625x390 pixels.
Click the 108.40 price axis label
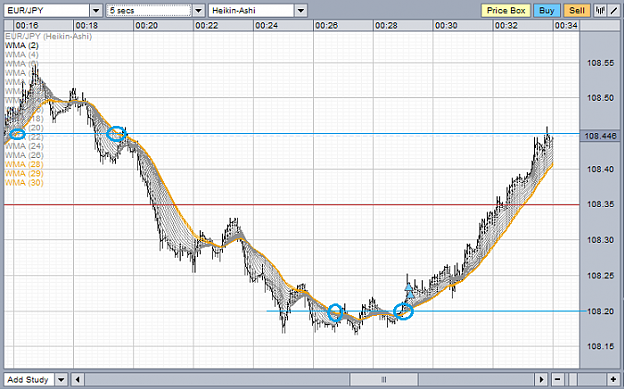click(600, 169)
